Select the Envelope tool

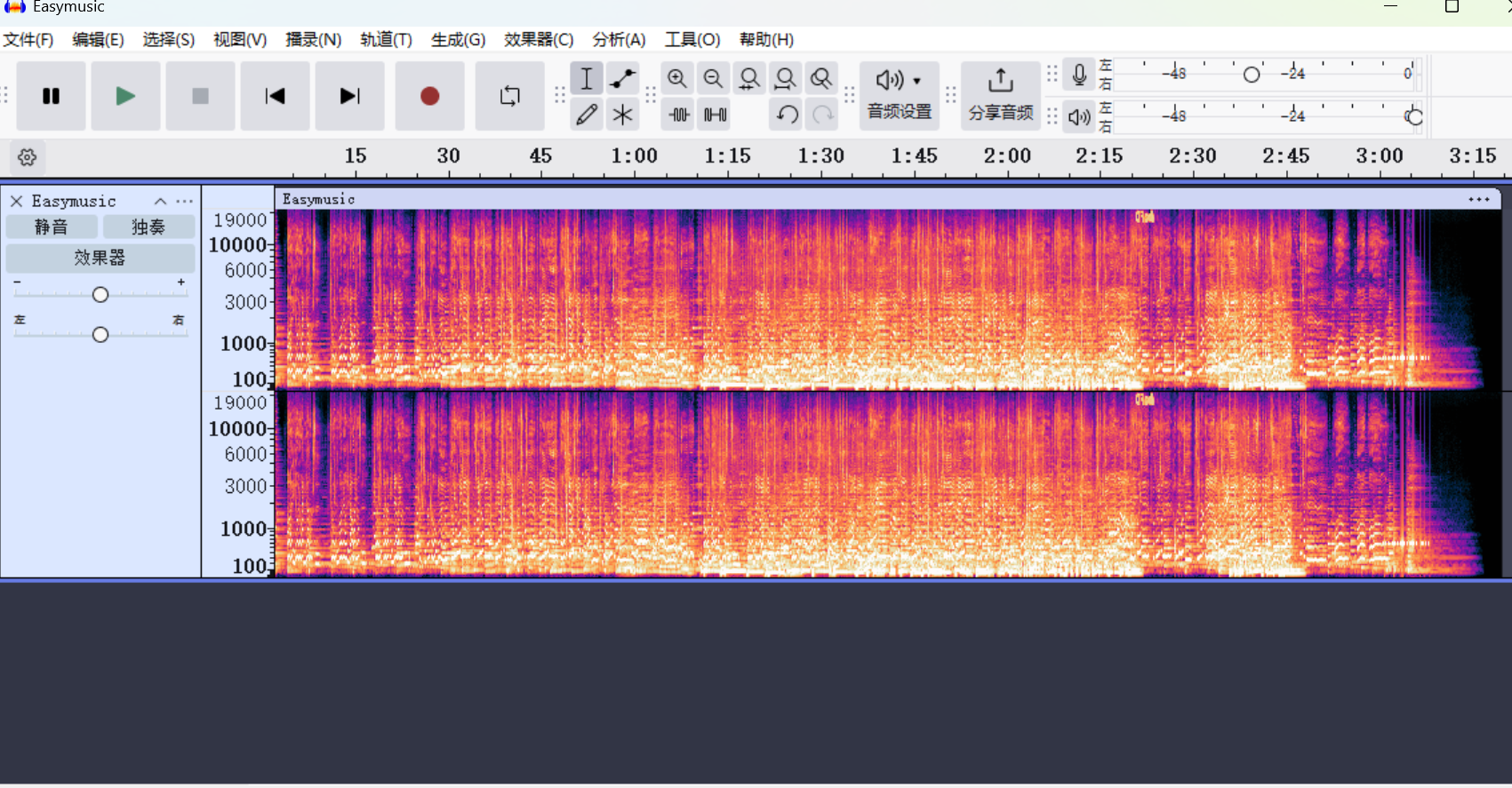[623, 78]
